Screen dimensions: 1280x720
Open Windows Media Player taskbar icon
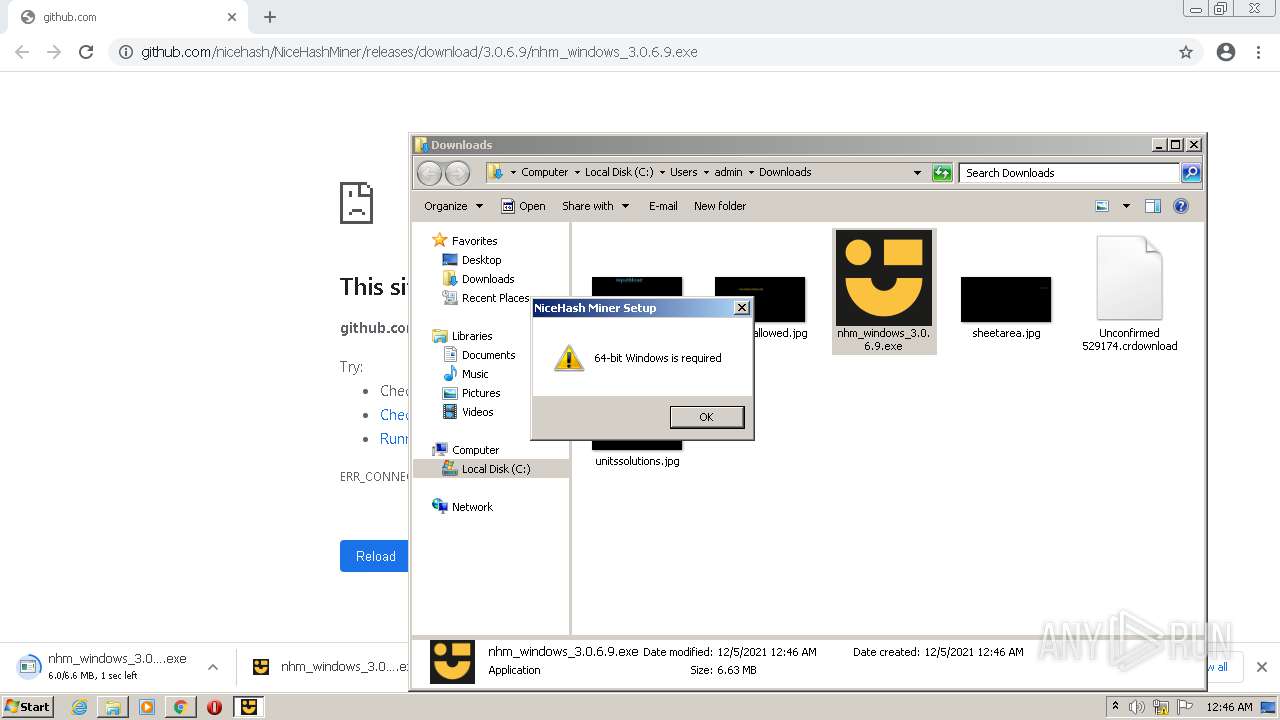click(147, 707)
